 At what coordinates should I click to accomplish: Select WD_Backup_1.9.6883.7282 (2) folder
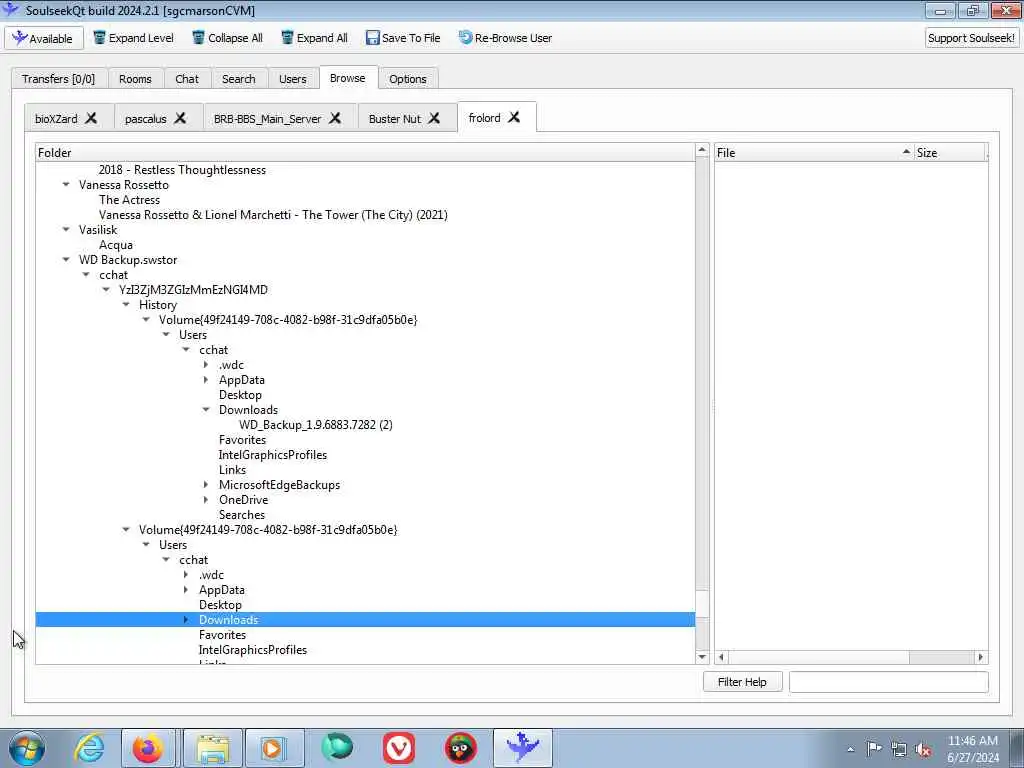click(x=316, y=425)
